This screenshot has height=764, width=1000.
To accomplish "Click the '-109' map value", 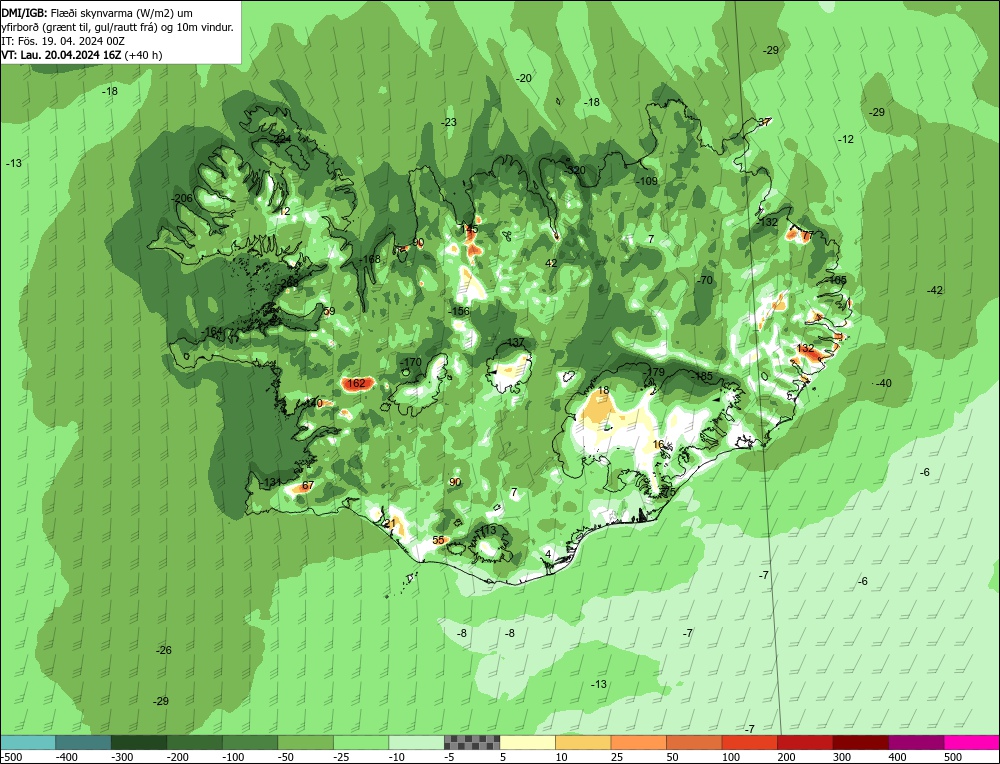I will [647, 181].
